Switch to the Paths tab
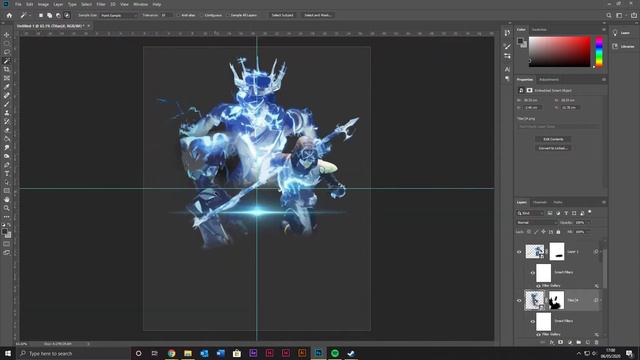Viewport: 640px width, 360px height. tap(558, 202)
